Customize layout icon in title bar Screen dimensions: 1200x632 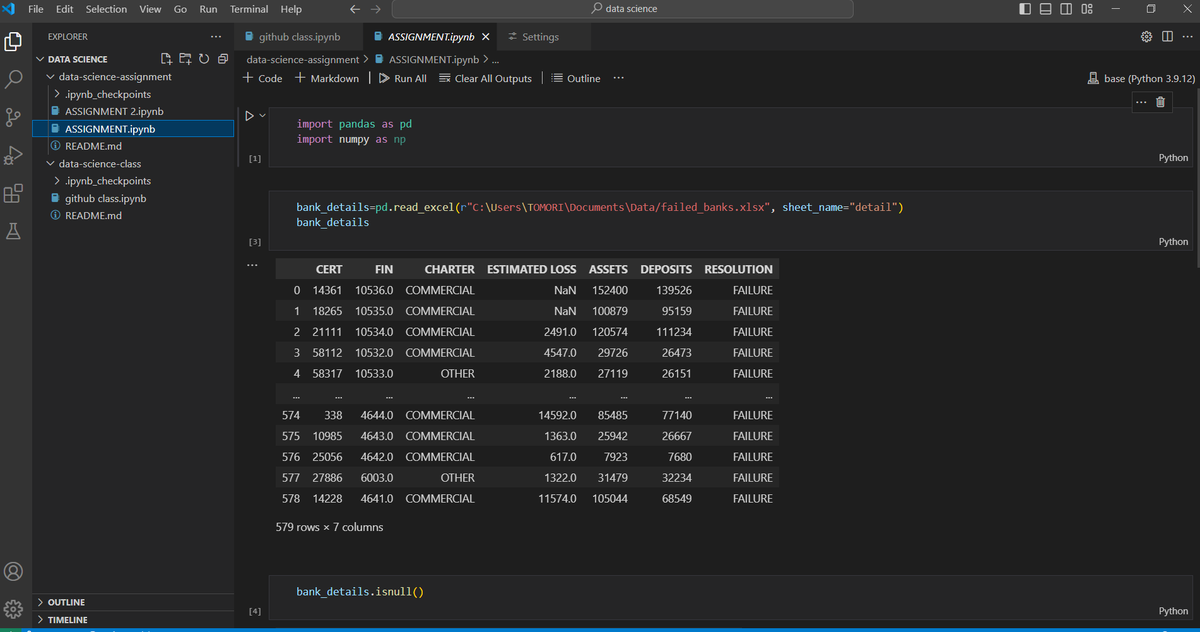pos(1087,9)
